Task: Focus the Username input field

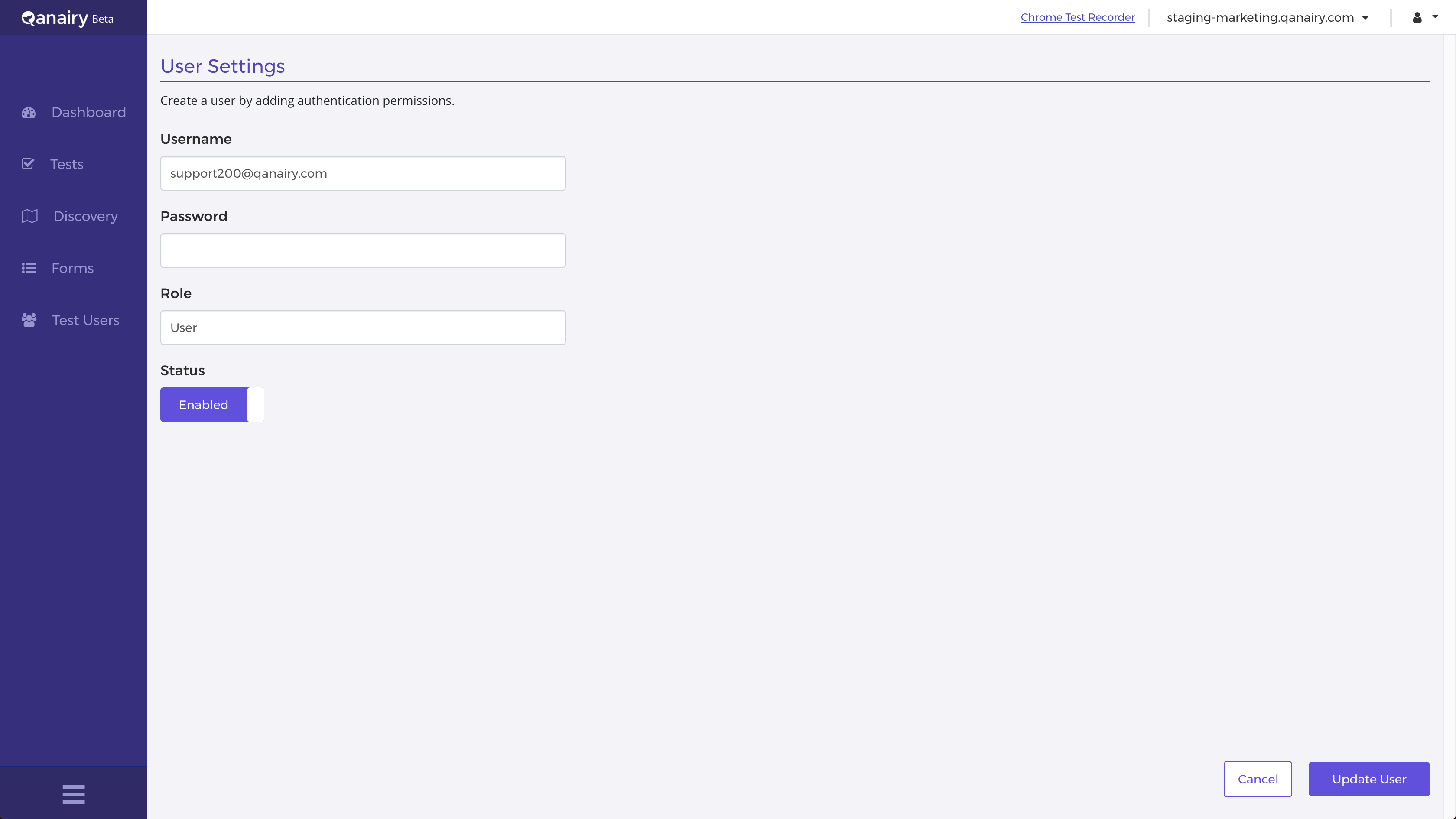Action: 363,173
